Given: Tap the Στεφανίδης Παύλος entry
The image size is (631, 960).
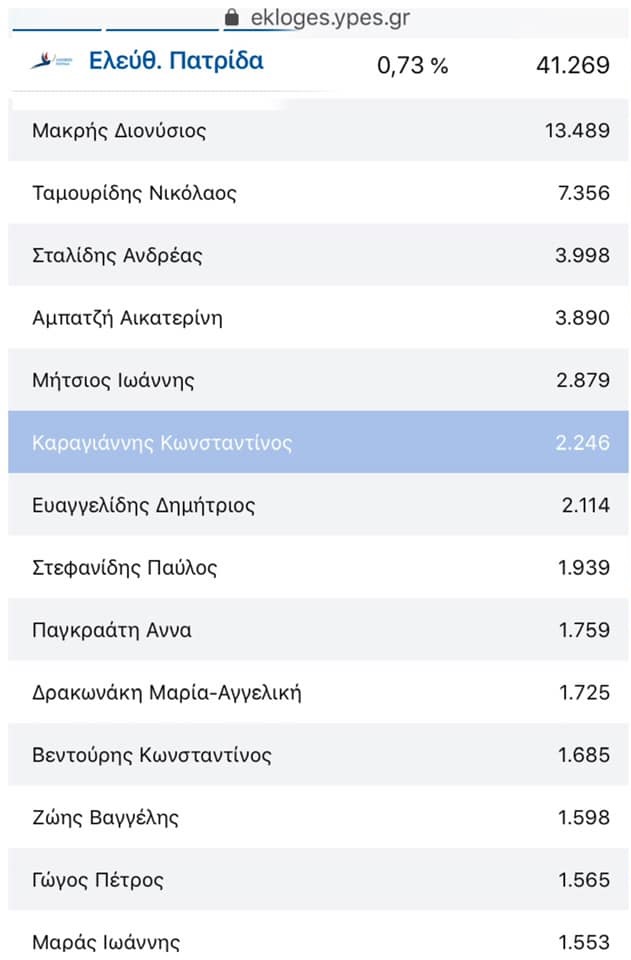Looking at the screenshot, I should tap(318, 568).
